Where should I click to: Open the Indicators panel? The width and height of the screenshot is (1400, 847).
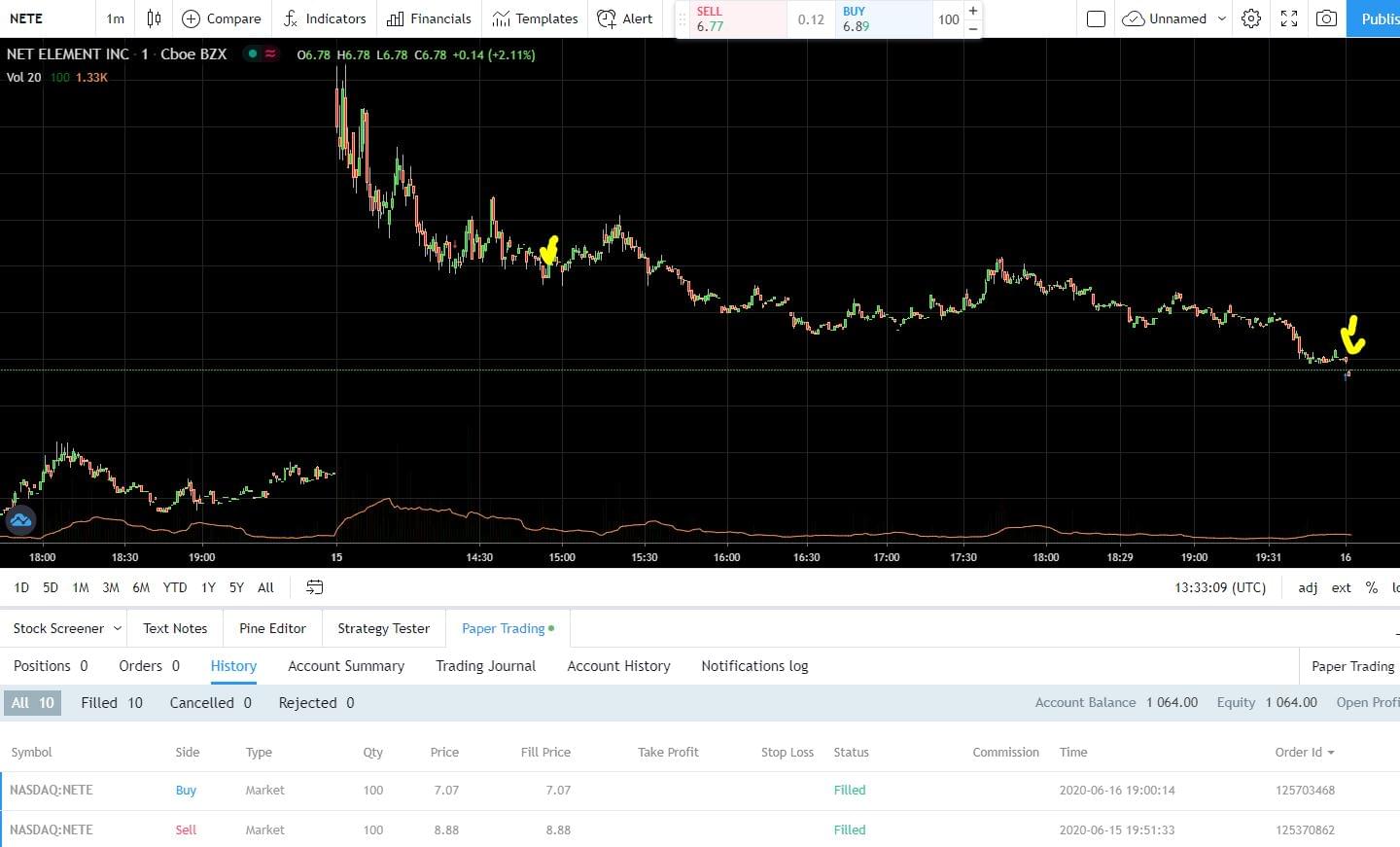point(325,18)
